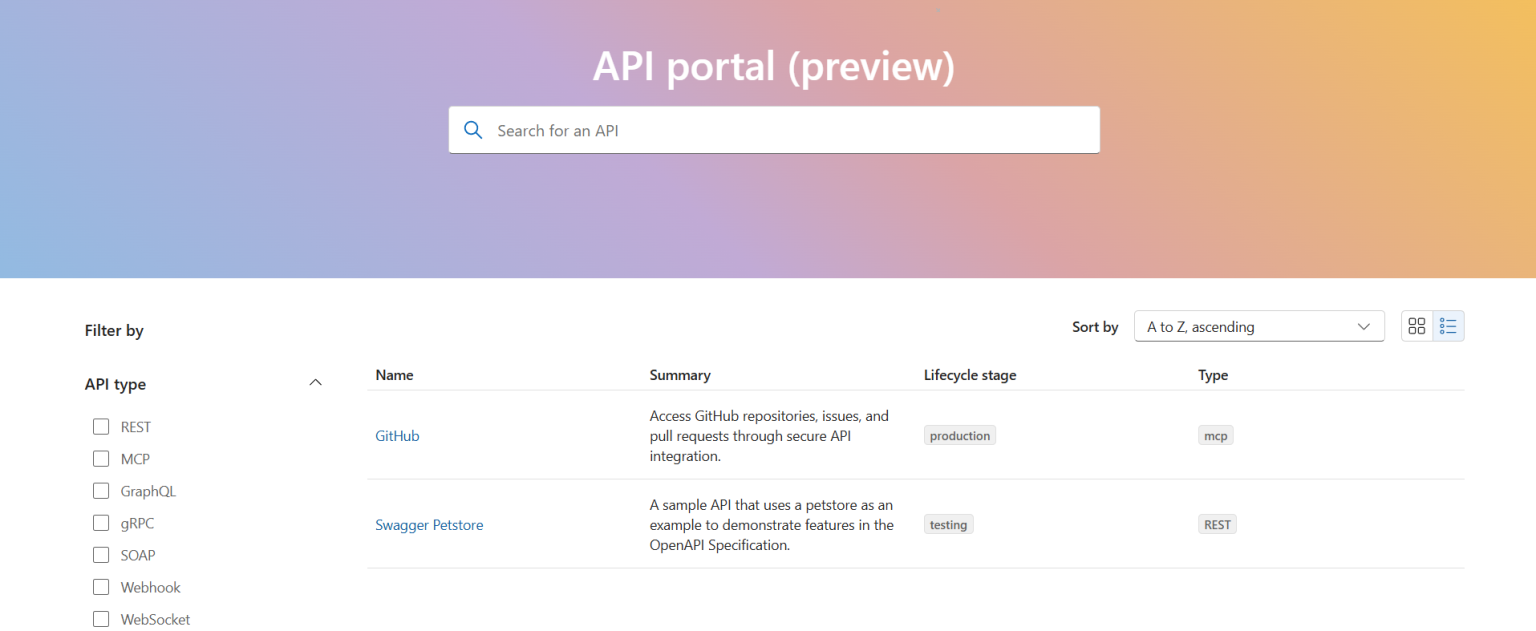1536x631 pixels.
Task: Click the Name column header
Action: (394, 374)
